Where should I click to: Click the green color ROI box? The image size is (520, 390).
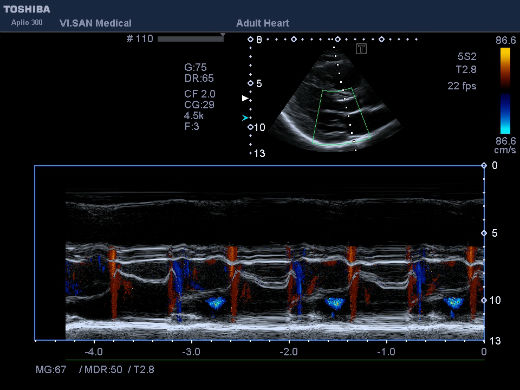click(342, 116)
